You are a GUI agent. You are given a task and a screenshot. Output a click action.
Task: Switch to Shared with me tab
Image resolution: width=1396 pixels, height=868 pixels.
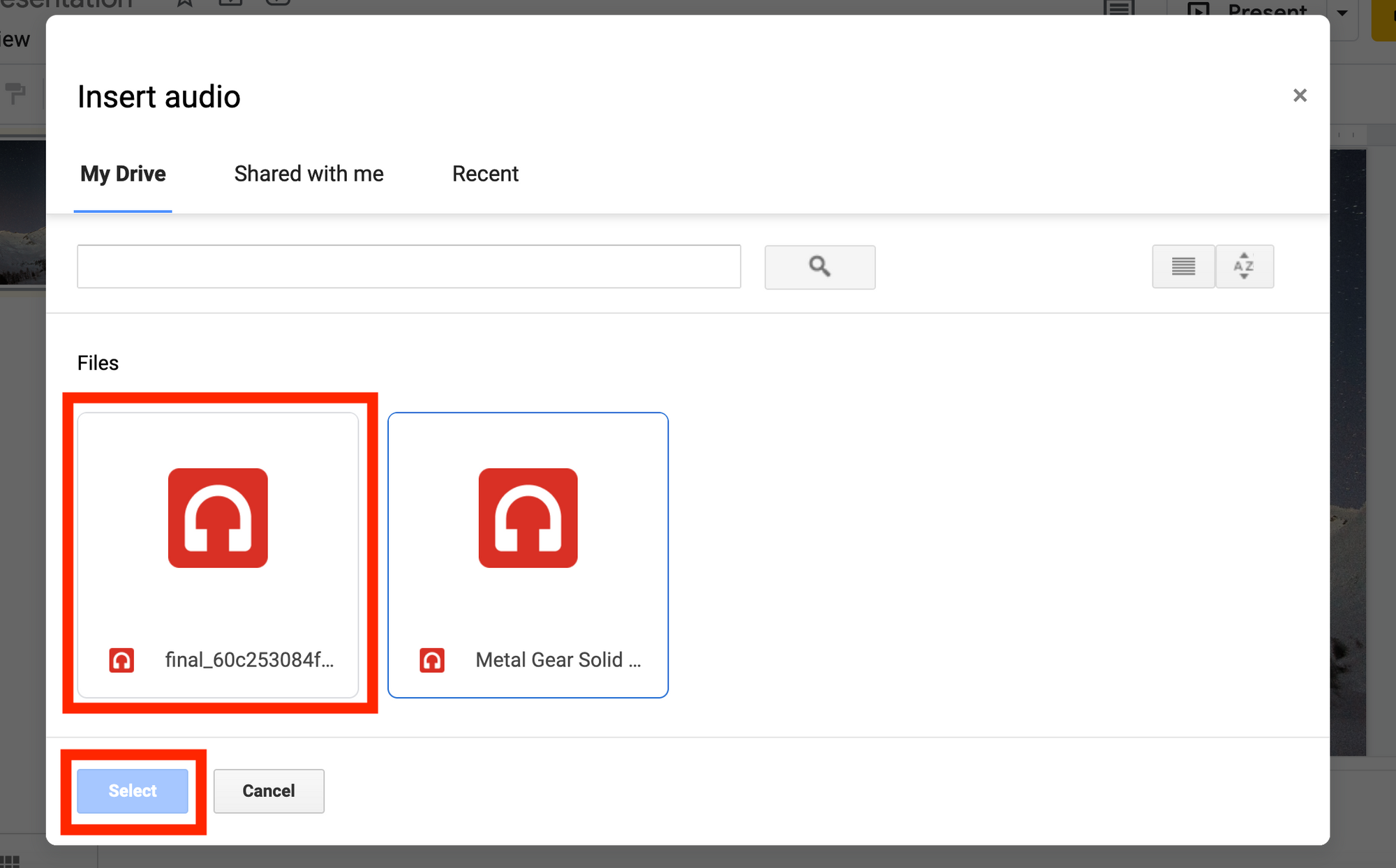click(x=309, y=174)
